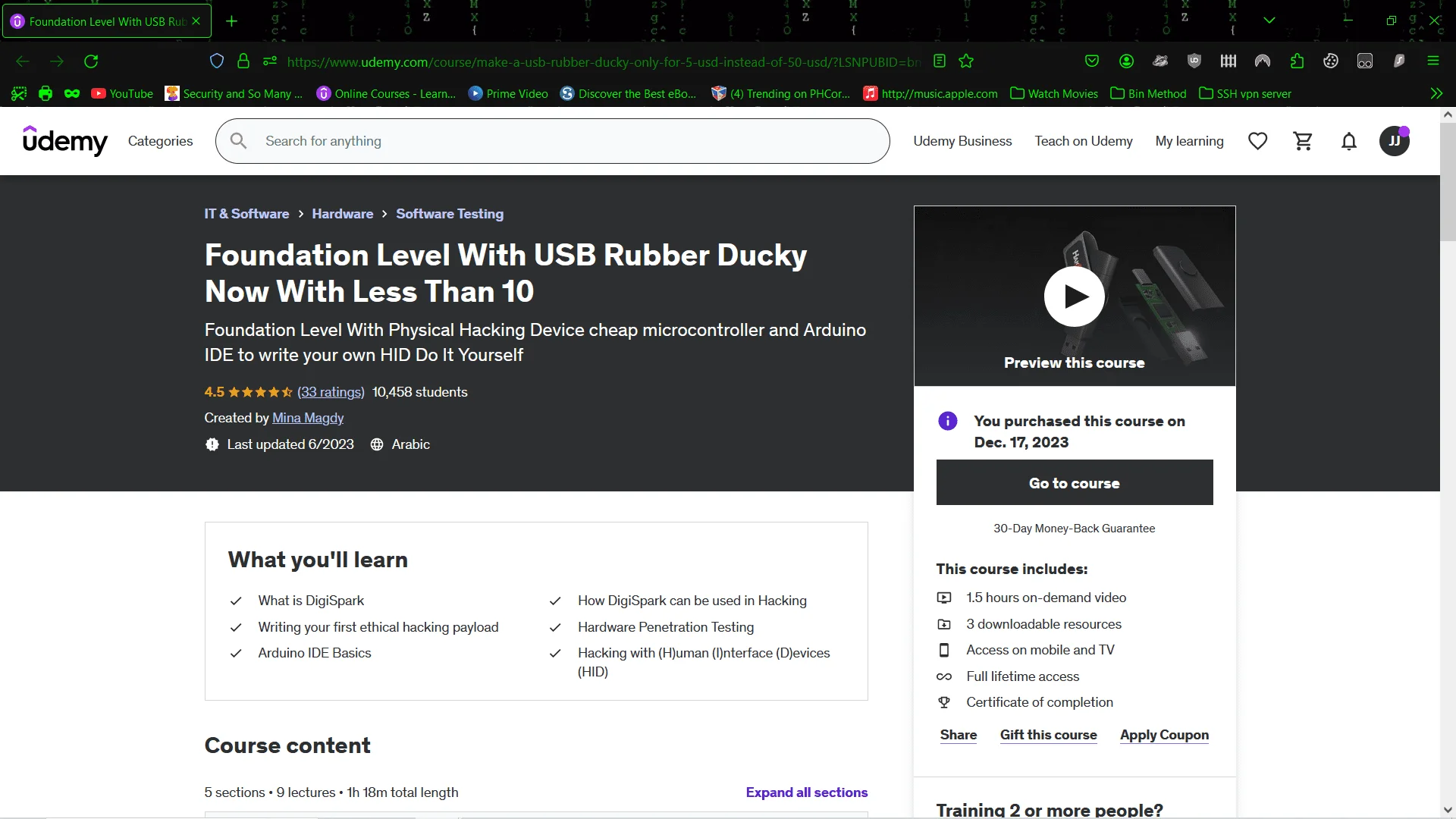Open the Bin Method bookmark folder

click(1148, 93)
